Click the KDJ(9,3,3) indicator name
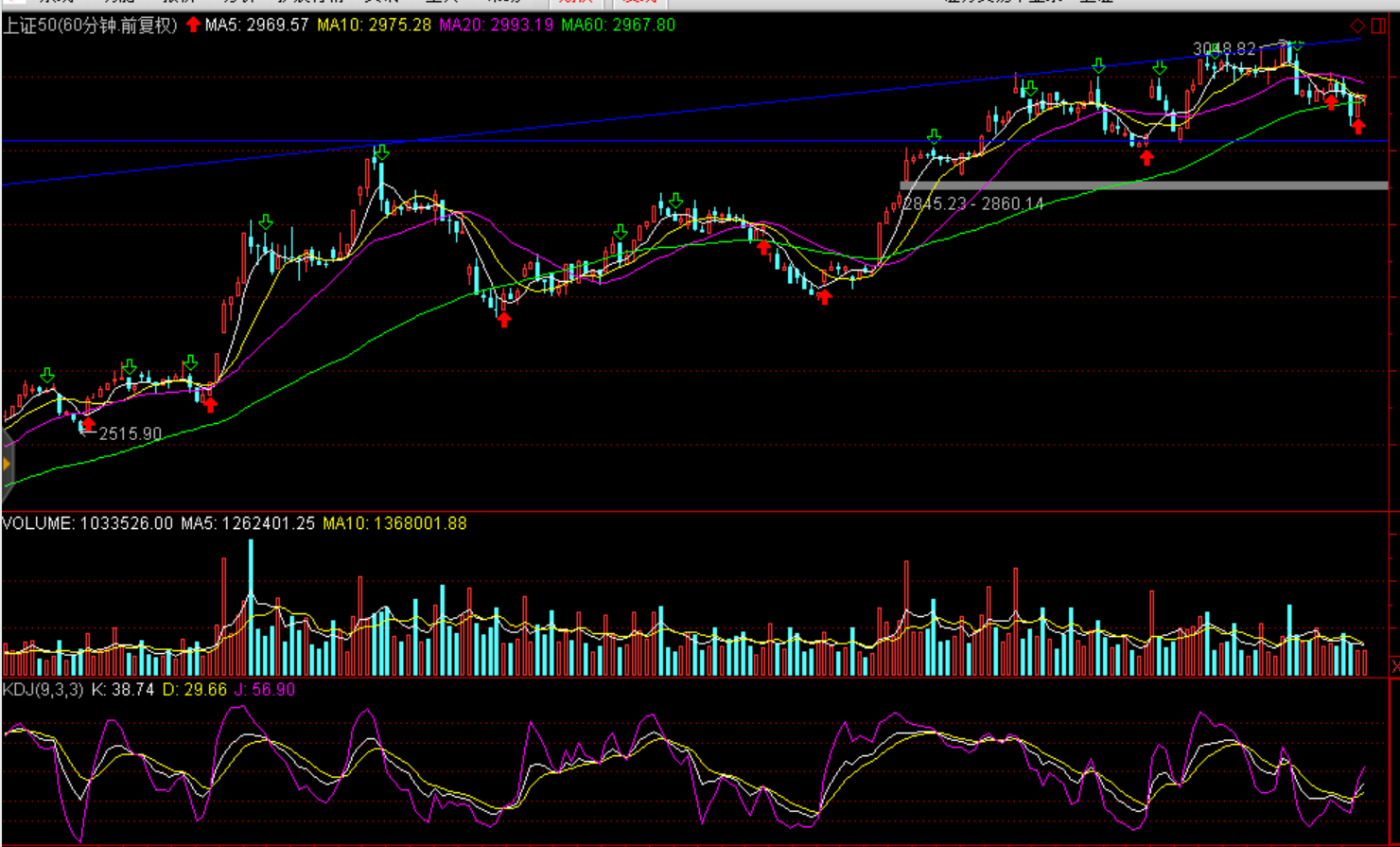1400x847 pixels. pyautogui.click(x=43, y=690)
